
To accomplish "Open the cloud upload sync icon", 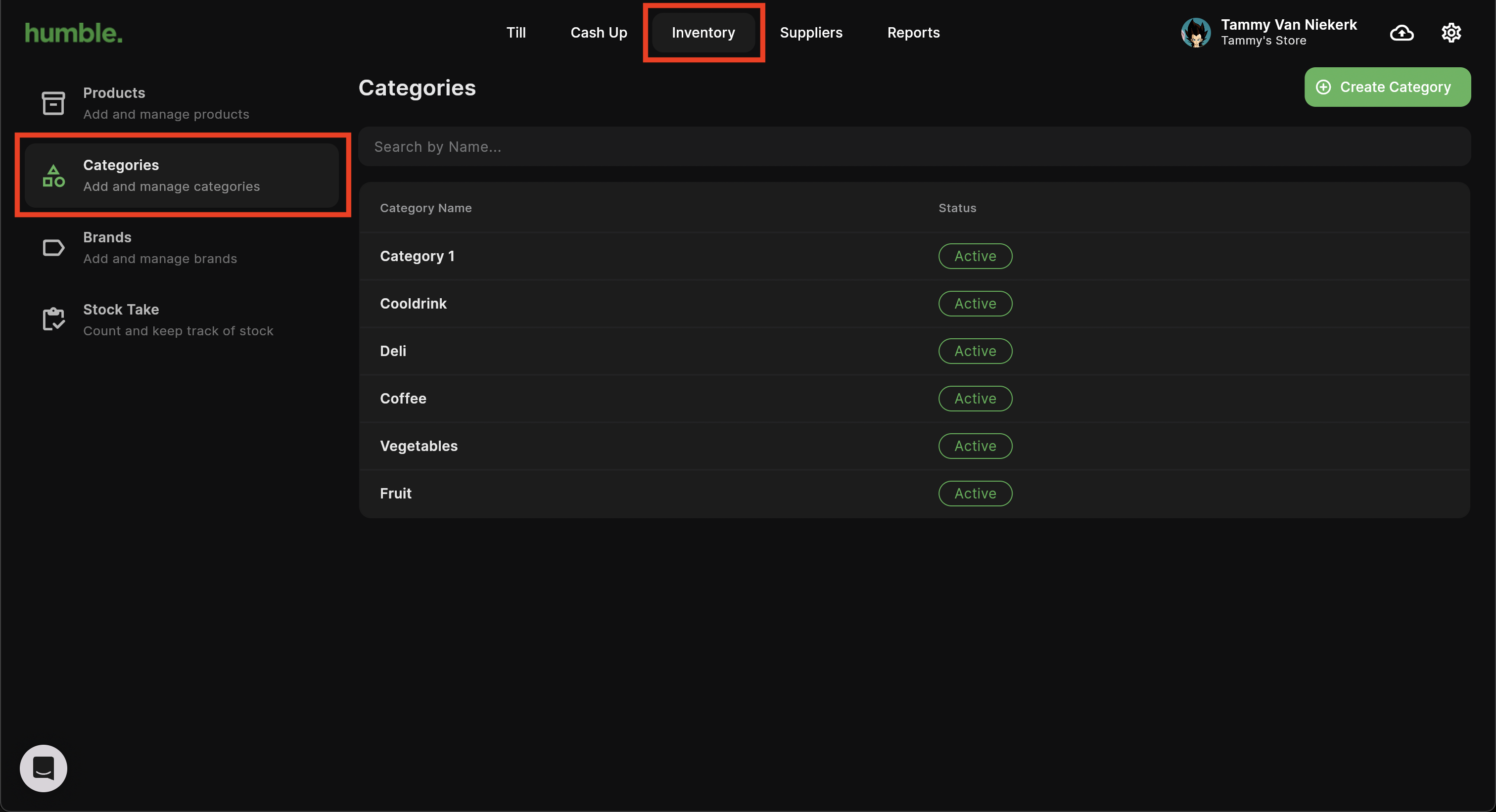I will (x=1402, y=33).
